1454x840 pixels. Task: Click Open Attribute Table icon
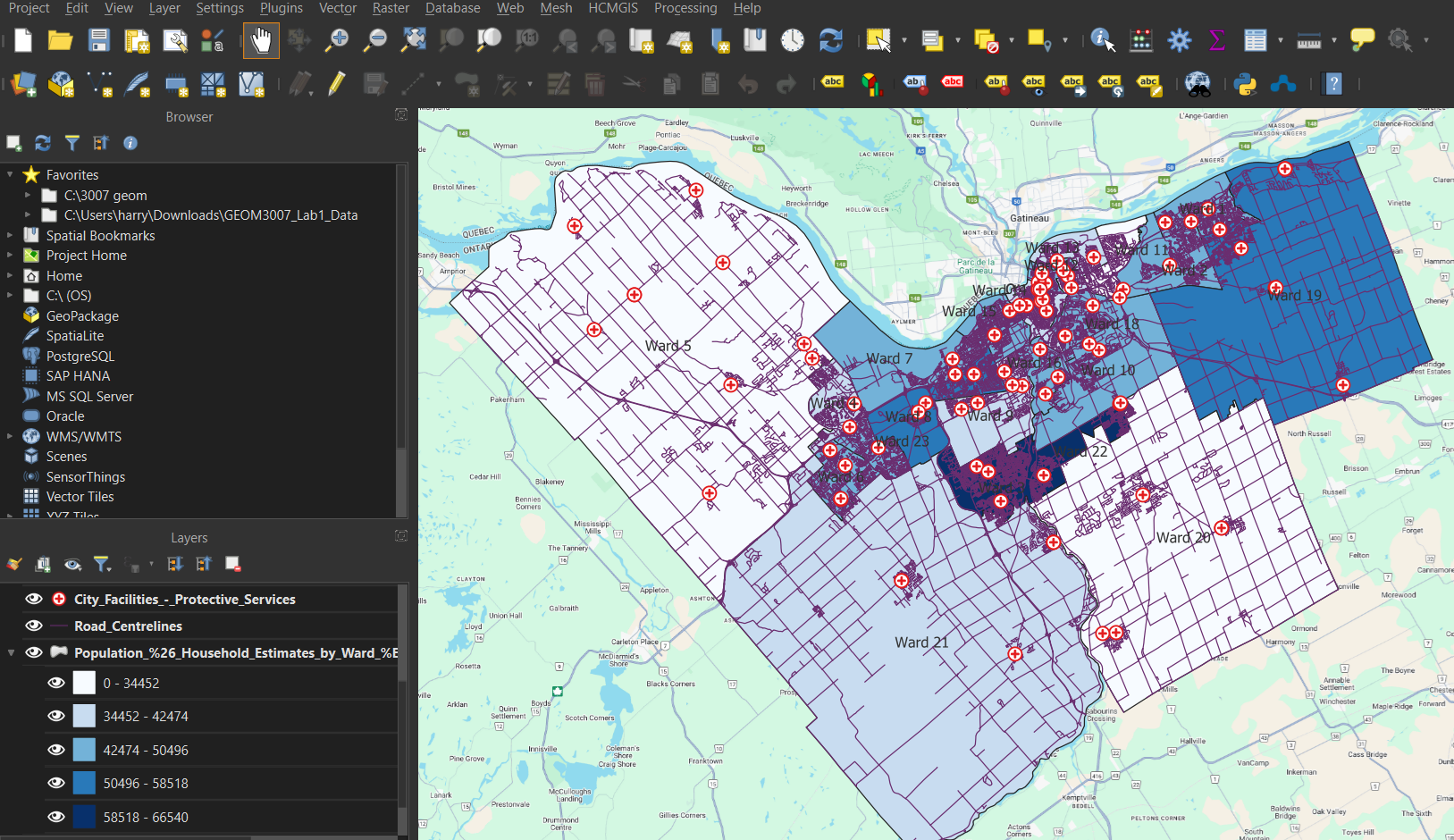pos(1256,40)
